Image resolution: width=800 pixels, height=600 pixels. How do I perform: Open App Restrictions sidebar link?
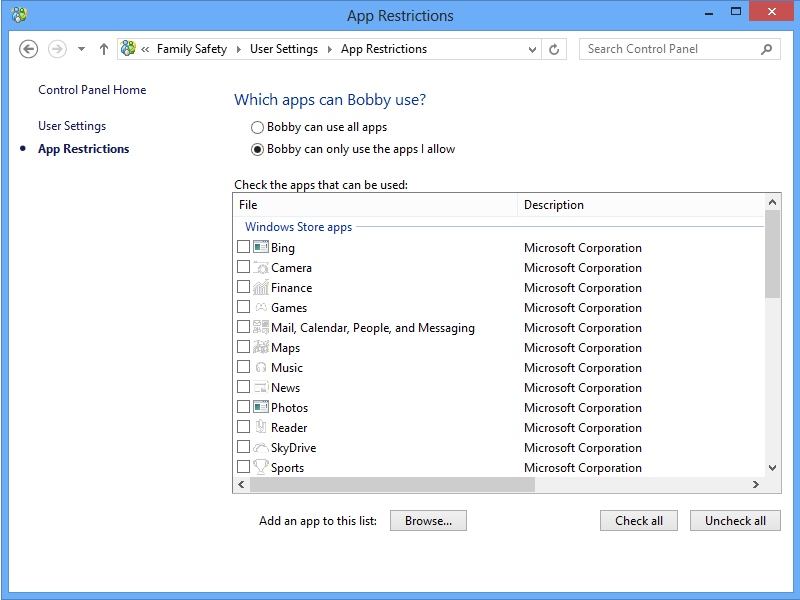84,149
